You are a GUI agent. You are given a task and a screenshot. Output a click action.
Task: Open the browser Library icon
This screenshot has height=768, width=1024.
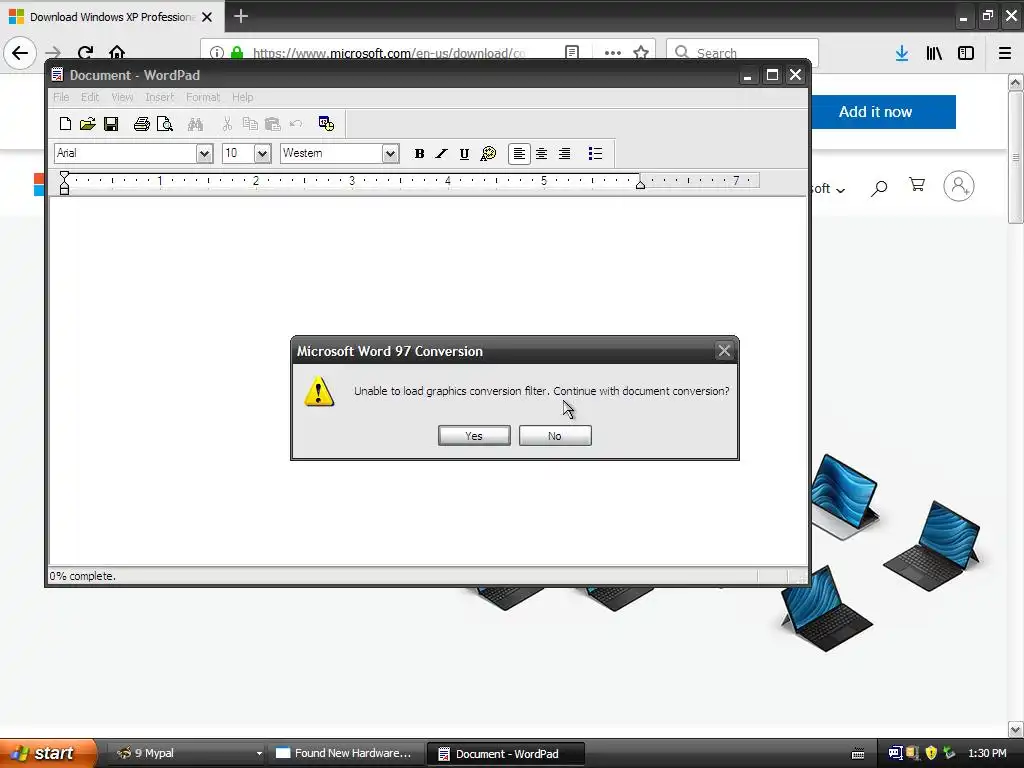point(934,53)
